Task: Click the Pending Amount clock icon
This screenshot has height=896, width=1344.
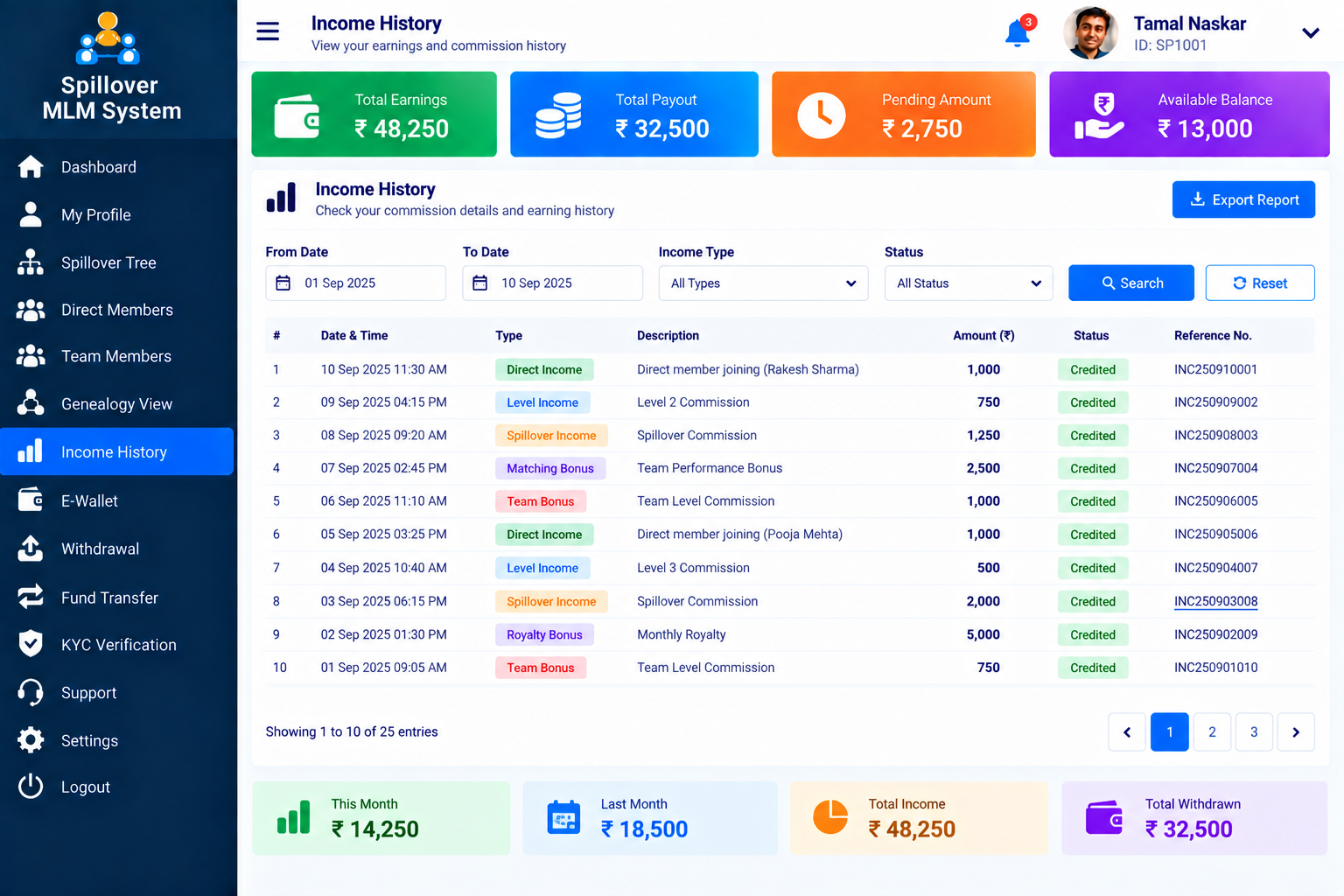Action: (822, 115)
